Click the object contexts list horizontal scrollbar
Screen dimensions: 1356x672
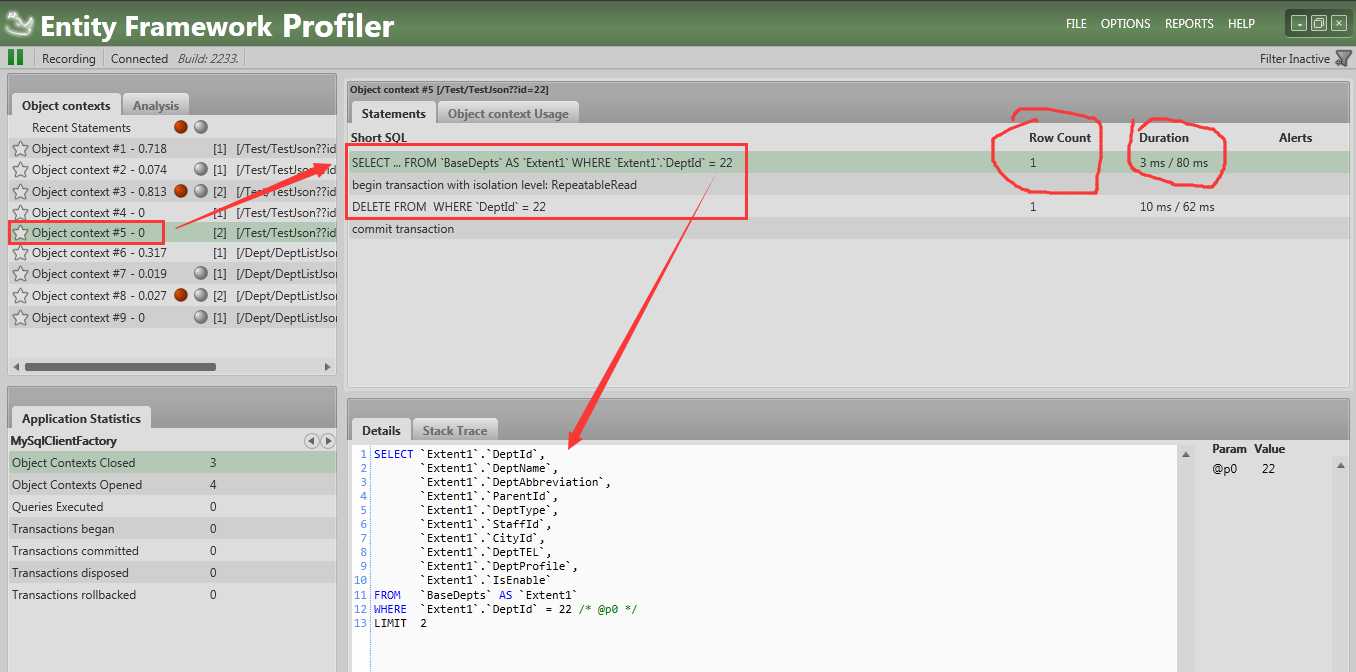click(x=120, y=367)
